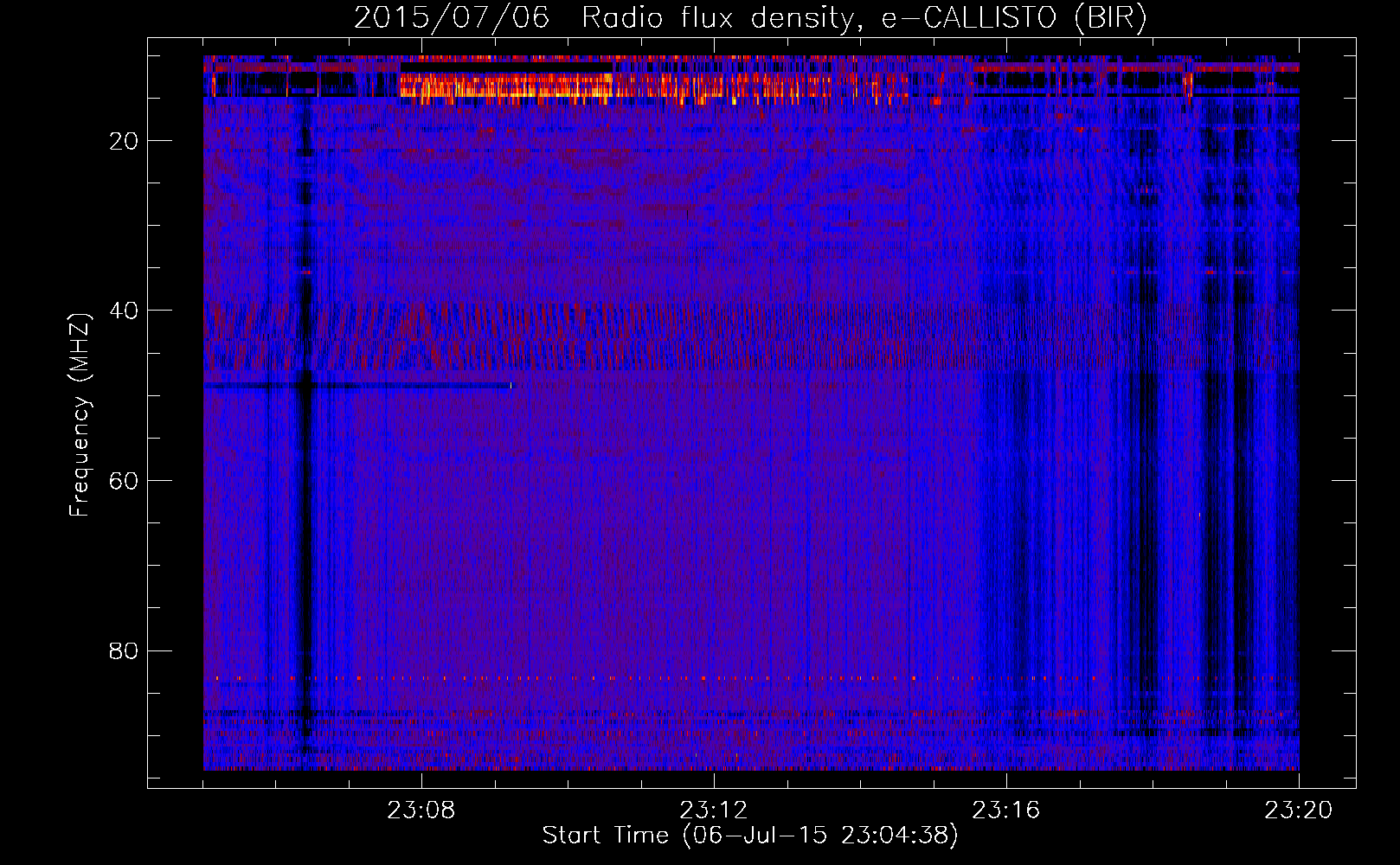
Task: Select the "Frequency (MHZ)" y-axis label
Action: click(80, 415)
